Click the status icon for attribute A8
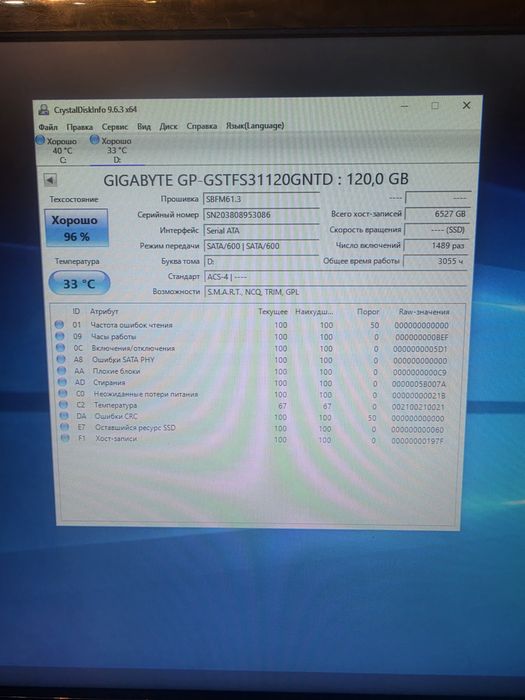 click(61, 359)
